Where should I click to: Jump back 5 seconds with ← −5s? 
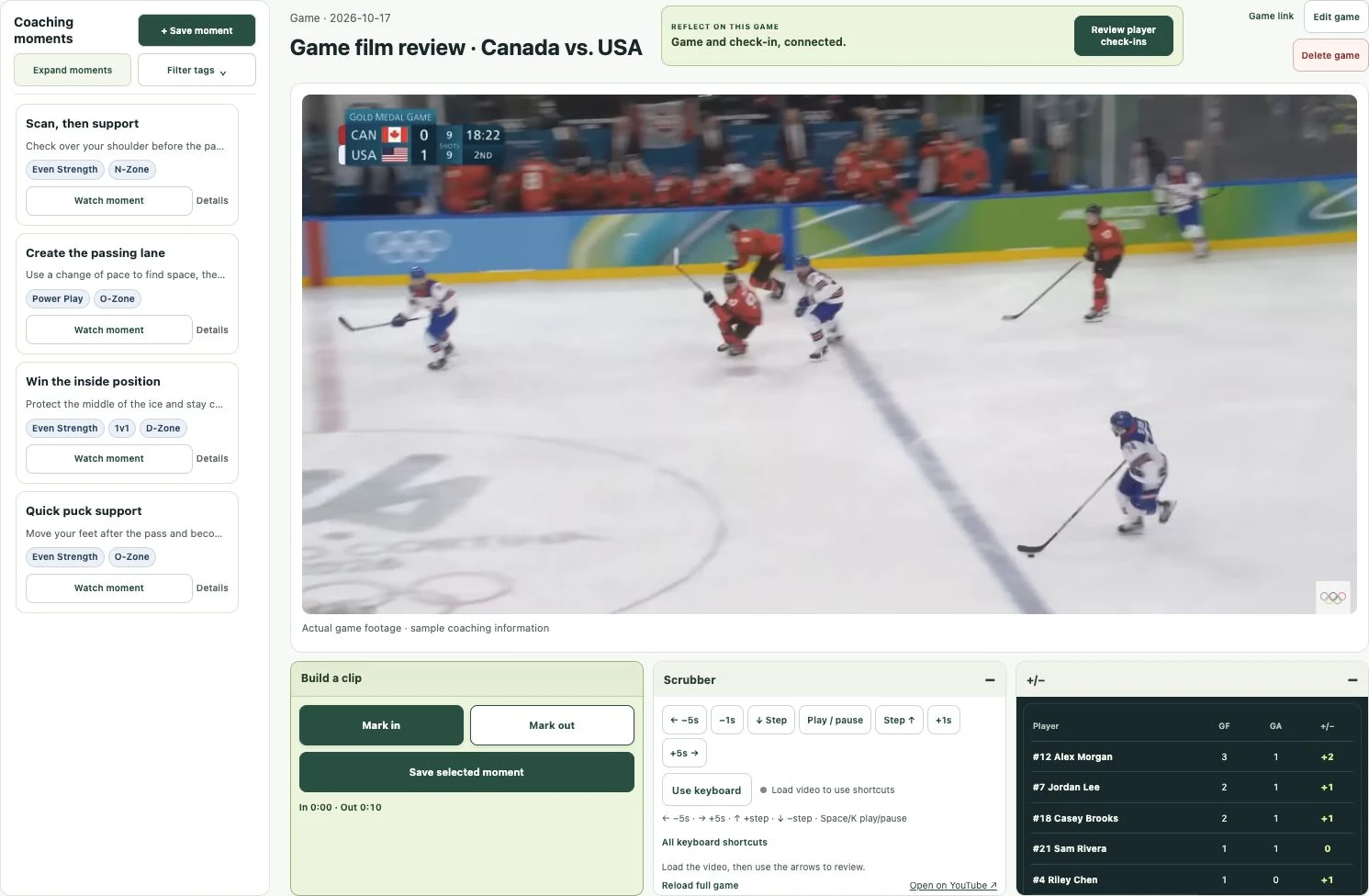pyautogui.click(x=684, y=721)
